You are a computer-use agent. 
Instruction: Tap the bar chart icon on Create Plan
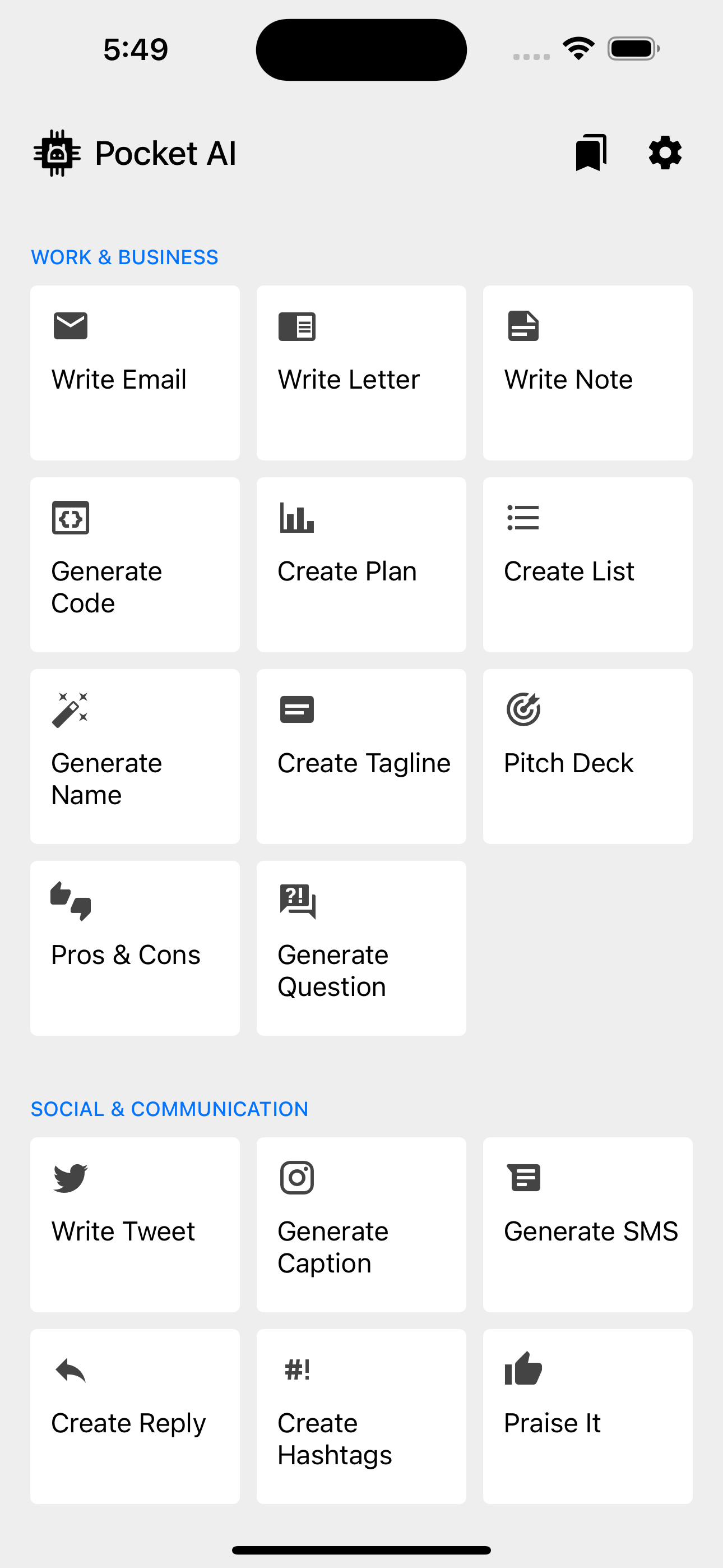click(297, 518)
